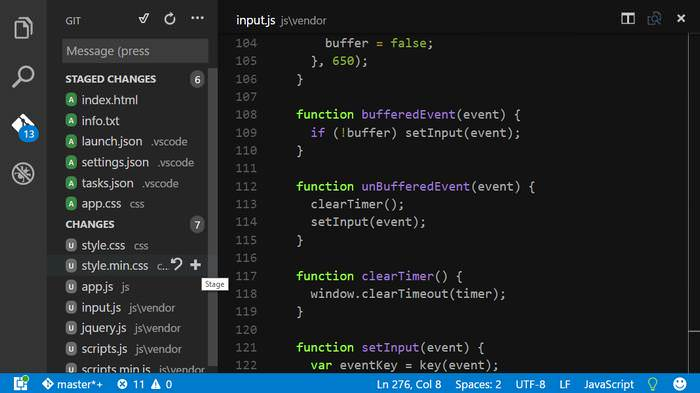This screenshot has width=700, height=393.
Task: Change file encoding UTF-8
Action: (530, 384)
